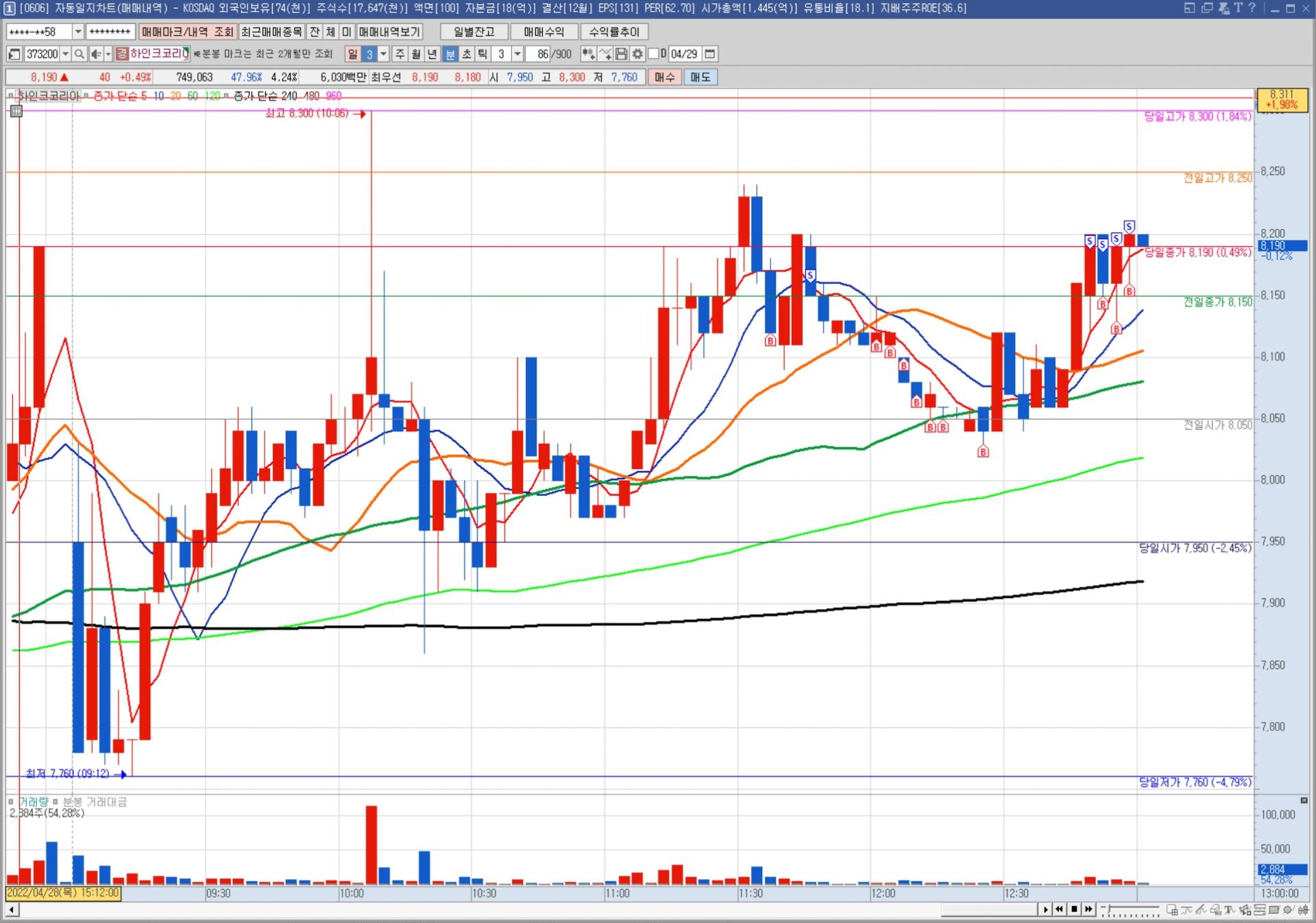Toggle the D checkbox beside date
This screenshot has height=923, width=1316.
653,54
